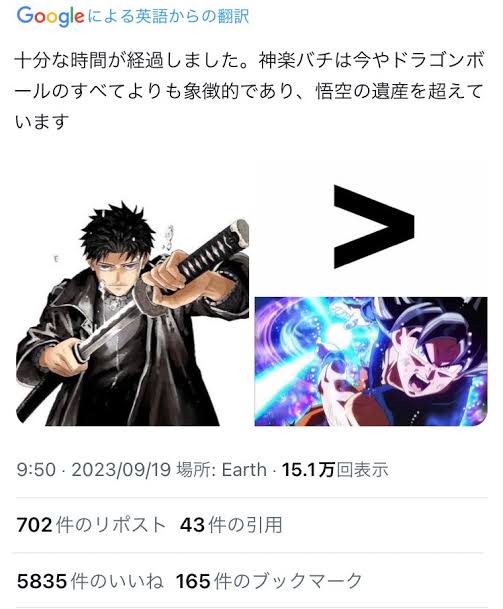This screenshot has width=503, height=609.
Task: Open the swordsman manga image
Action: tap(132, 313)
